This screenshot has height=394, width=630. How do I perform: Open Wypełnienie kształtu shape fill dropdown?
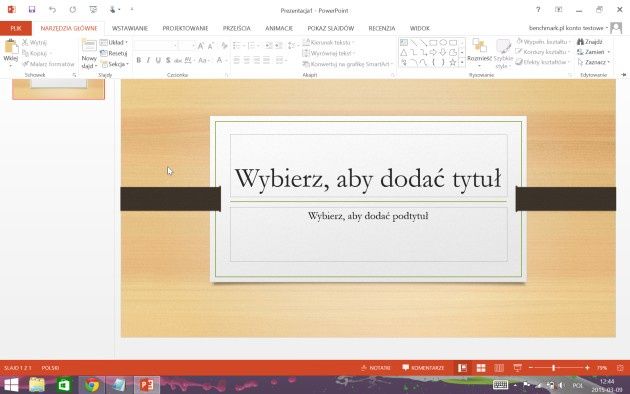pyautogui.click(x=544, y=42)
